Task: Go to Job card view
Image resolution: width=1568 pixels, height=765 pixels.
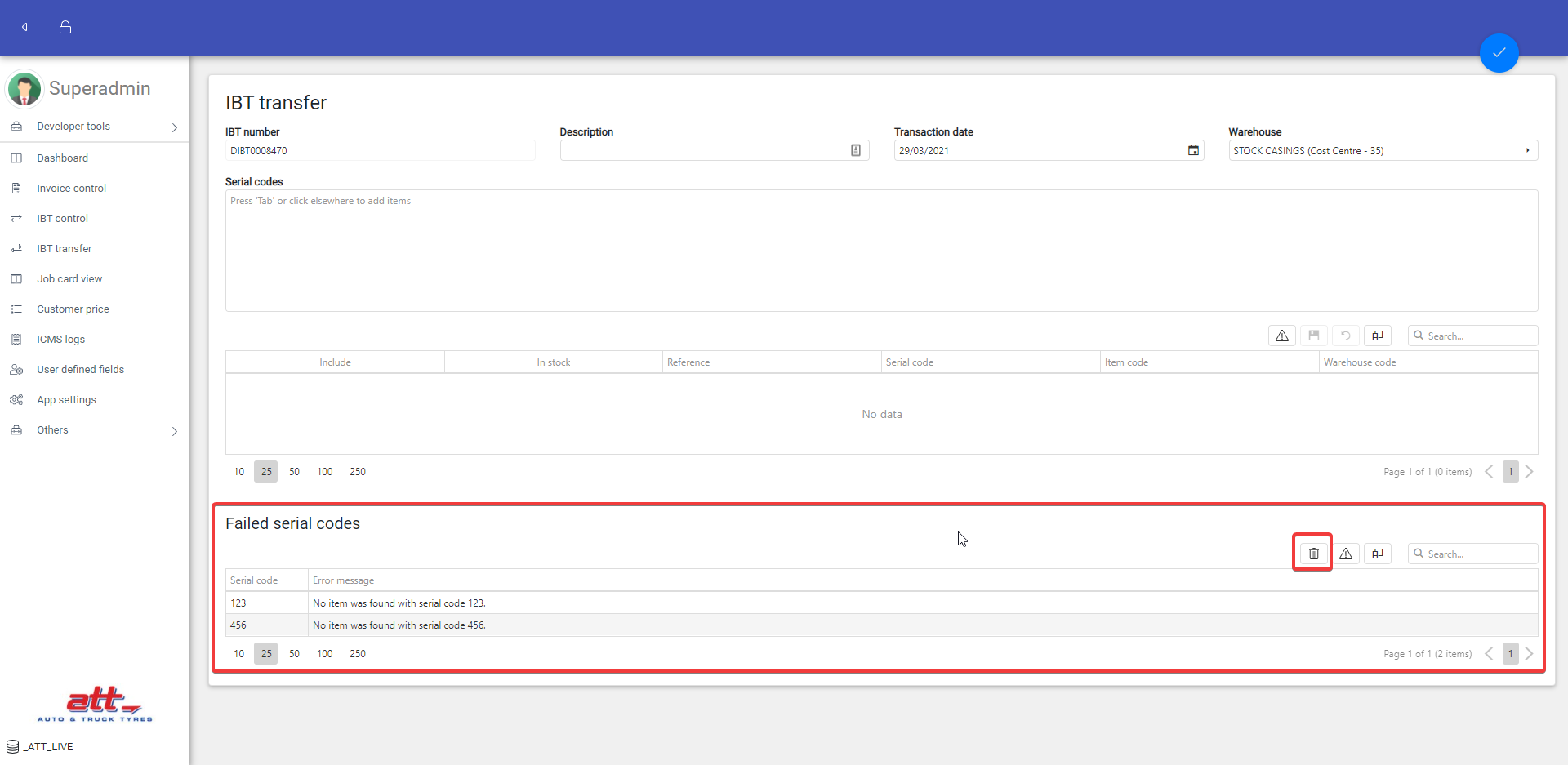Action: (69, 279)
